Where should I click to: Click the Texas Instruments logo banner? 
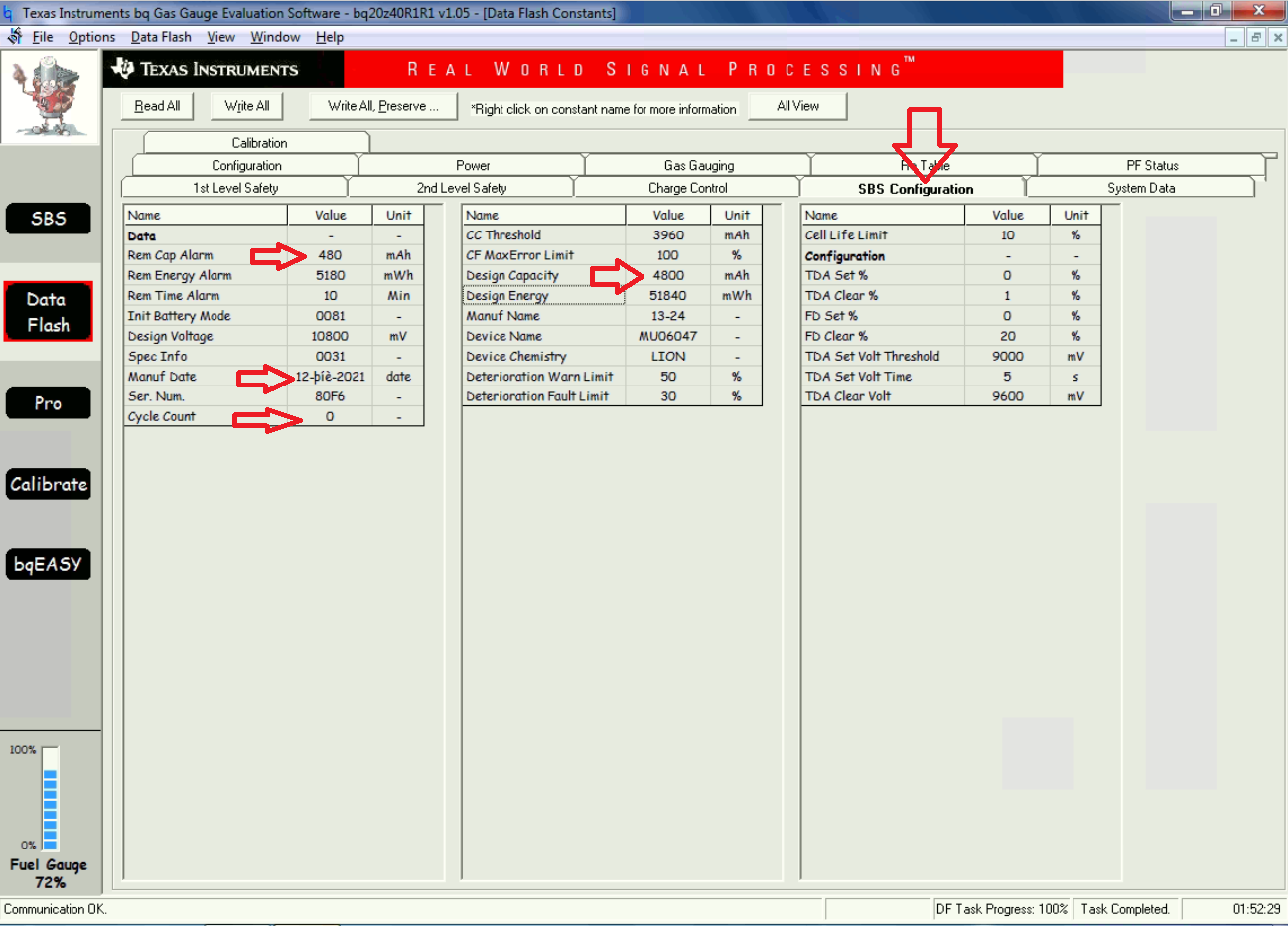[x=223, y=69]
